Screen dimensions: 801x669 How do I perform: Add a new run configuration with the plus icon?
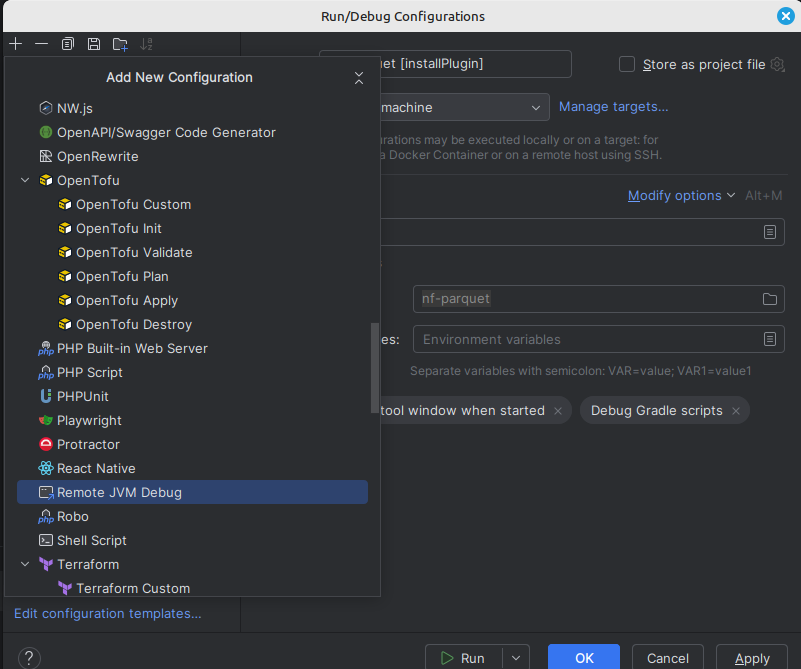(x=14, y=44)
